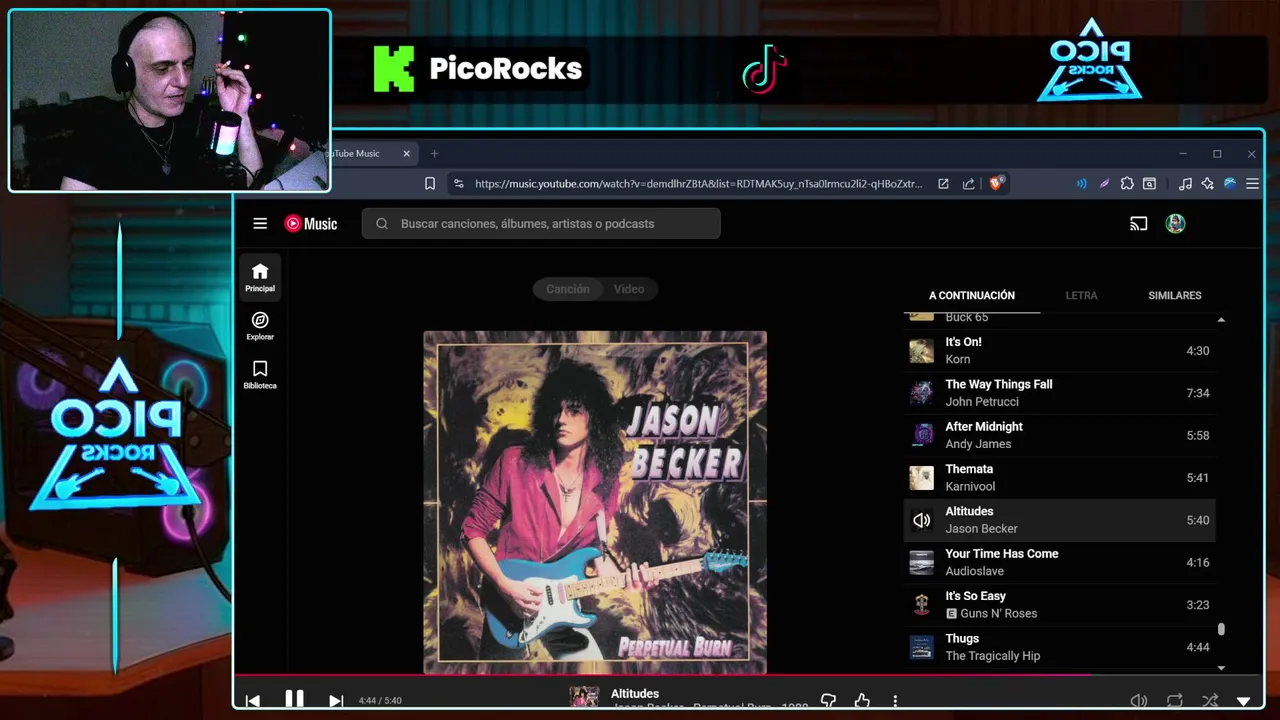Select the SIMILARES tab
This screenshot has width=1280, height=720.
[x=1175, y=296]
